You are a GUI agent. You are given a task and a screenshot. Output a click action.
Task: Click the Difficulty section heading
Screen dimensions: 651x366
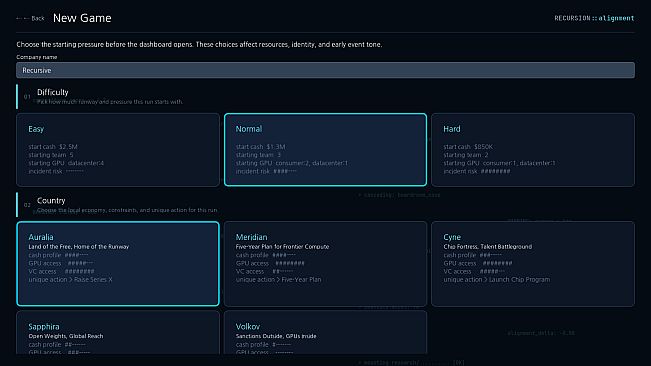(52, 92)
